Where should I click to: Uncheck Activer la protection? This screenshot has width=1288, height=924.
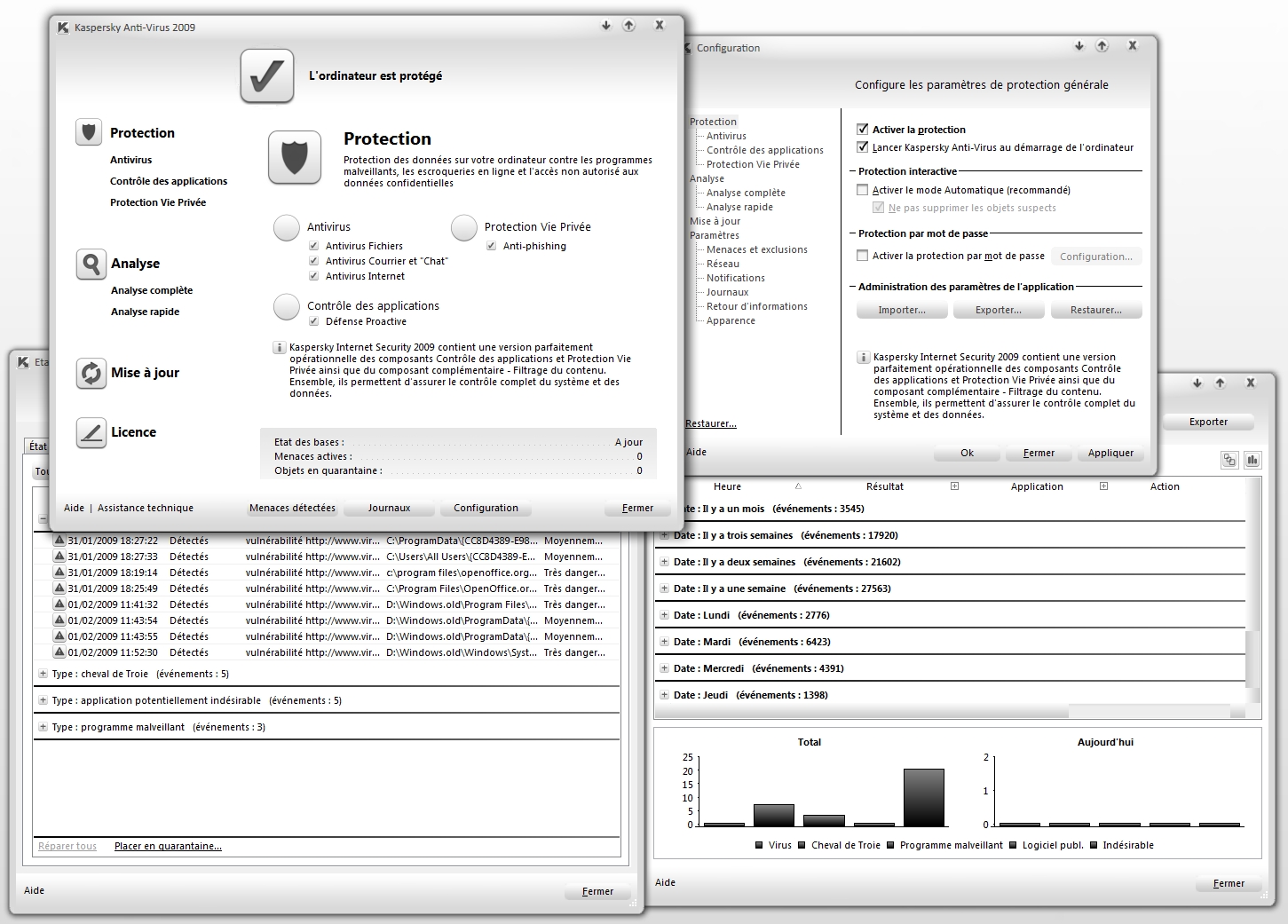click(862, 129)
